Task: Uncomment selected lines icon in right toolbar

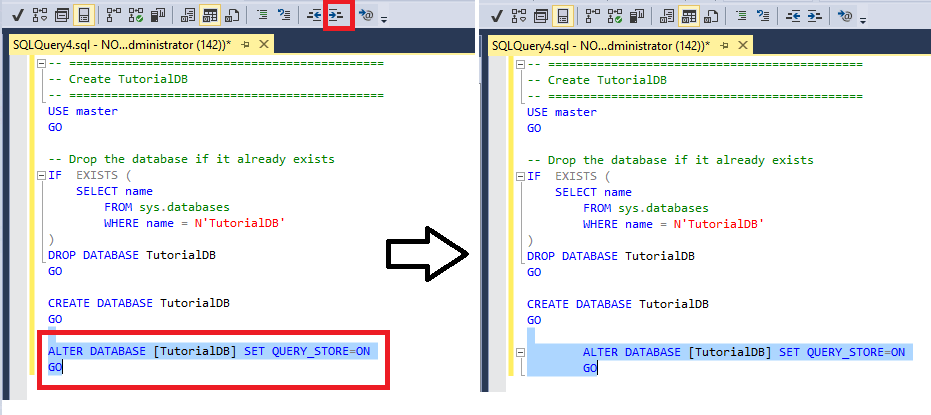Action: coord(763,16)
